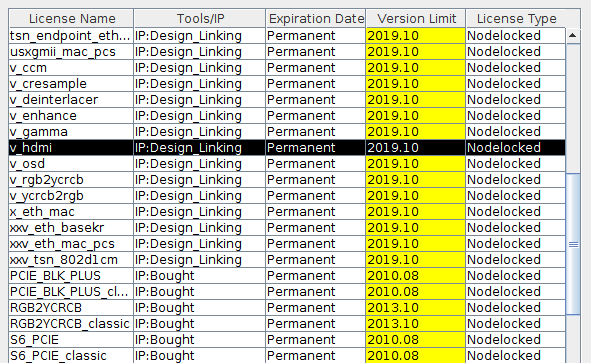The image size is (591, 363).
Task: Click Permanent expiration cell of usxgmii_mac_pcs
Action: (x=315, y=52)
